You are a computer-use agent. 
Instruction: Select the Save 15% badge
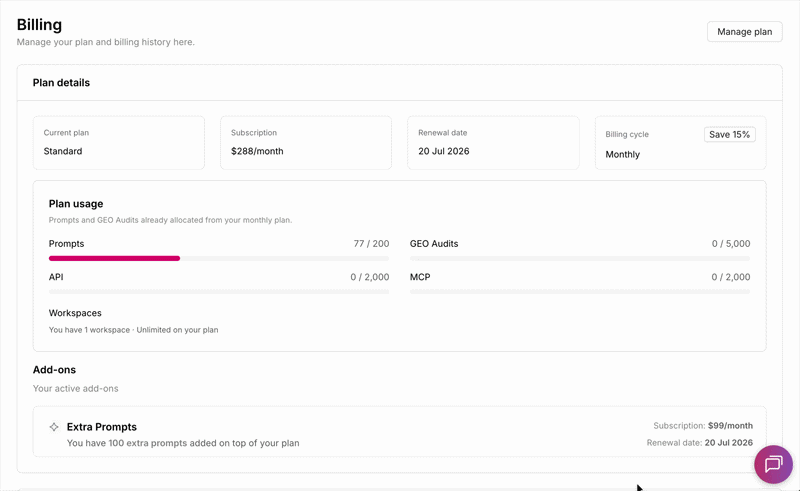[730, 134]
